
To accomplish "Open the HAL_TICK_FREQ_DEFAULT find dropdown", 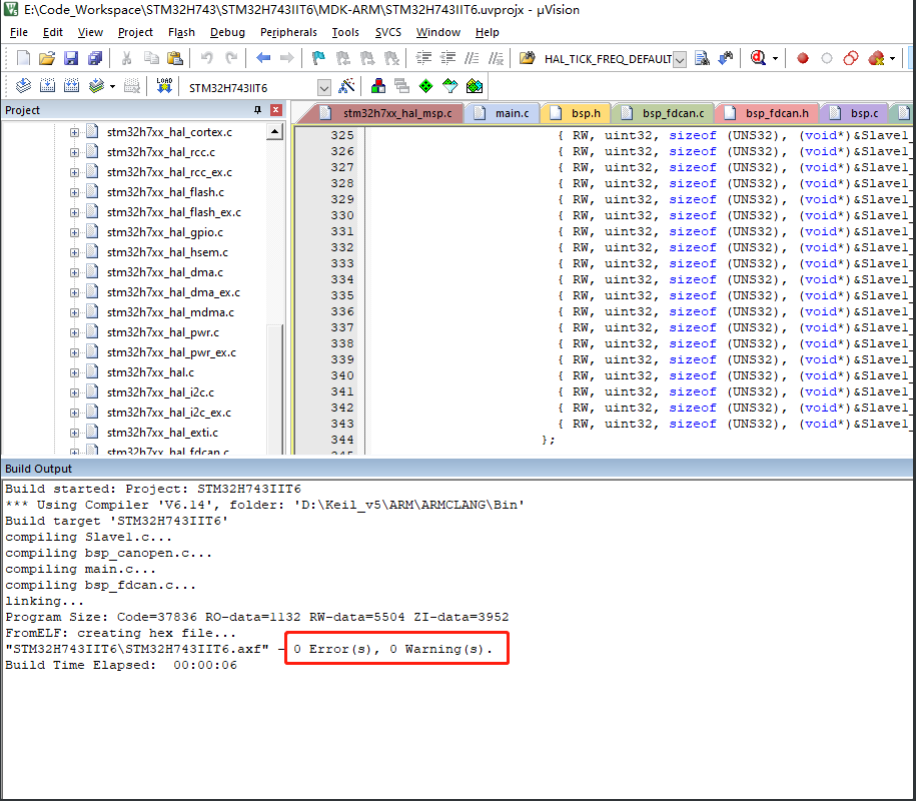I will pyautogui.click(x=679, y=59).
